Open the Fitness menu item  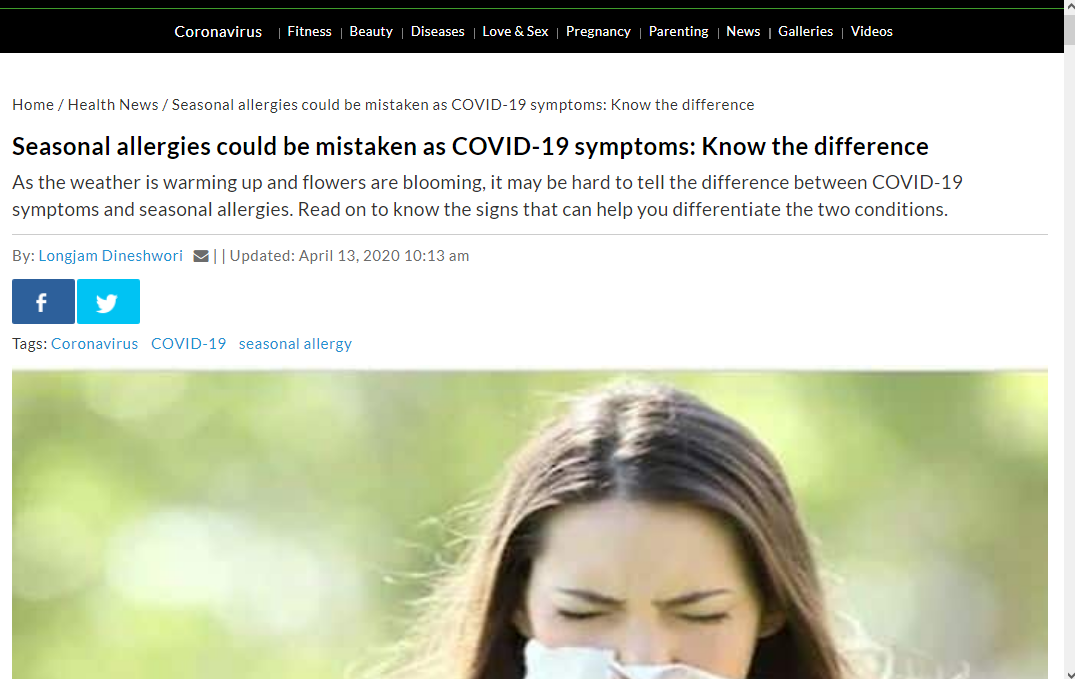point(309,32)
